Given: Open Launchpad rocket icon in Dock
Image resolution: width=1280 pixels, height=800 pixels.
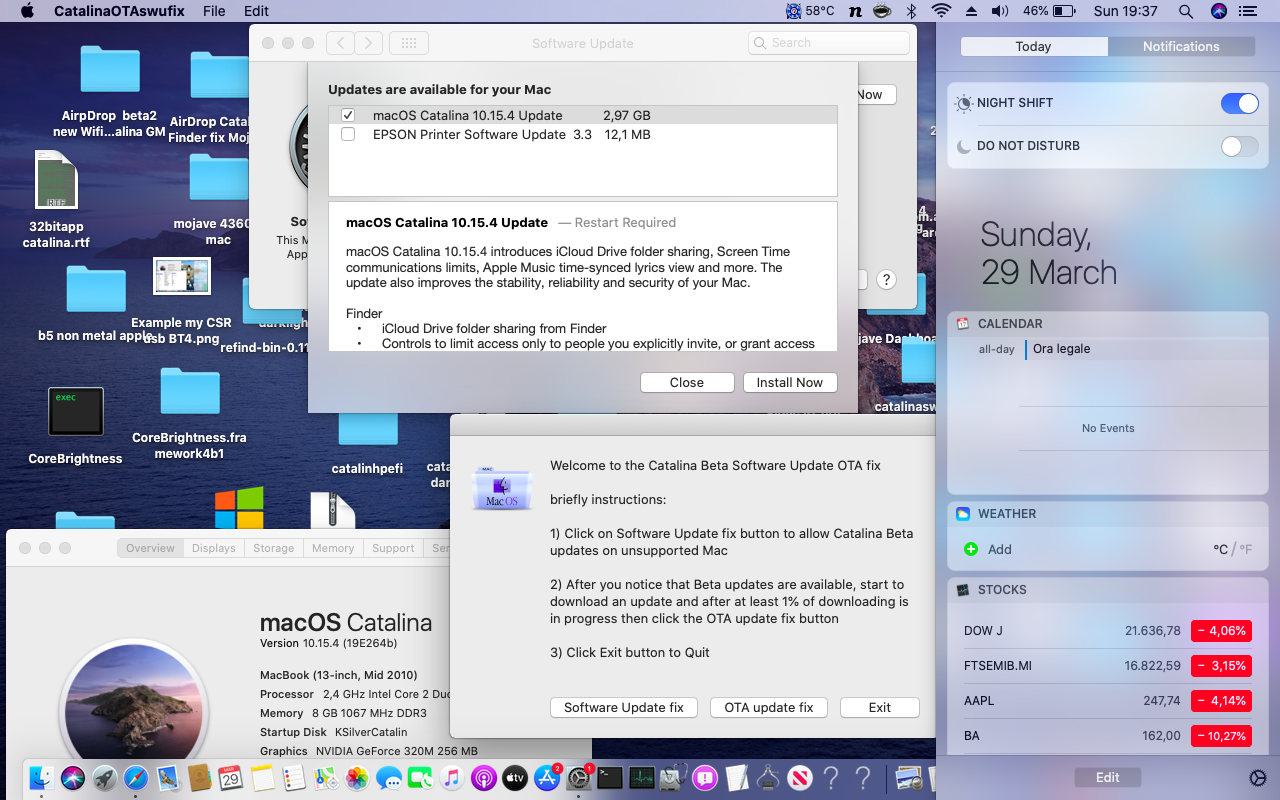Looking at the screenshot, I should [x=105, y=777].
